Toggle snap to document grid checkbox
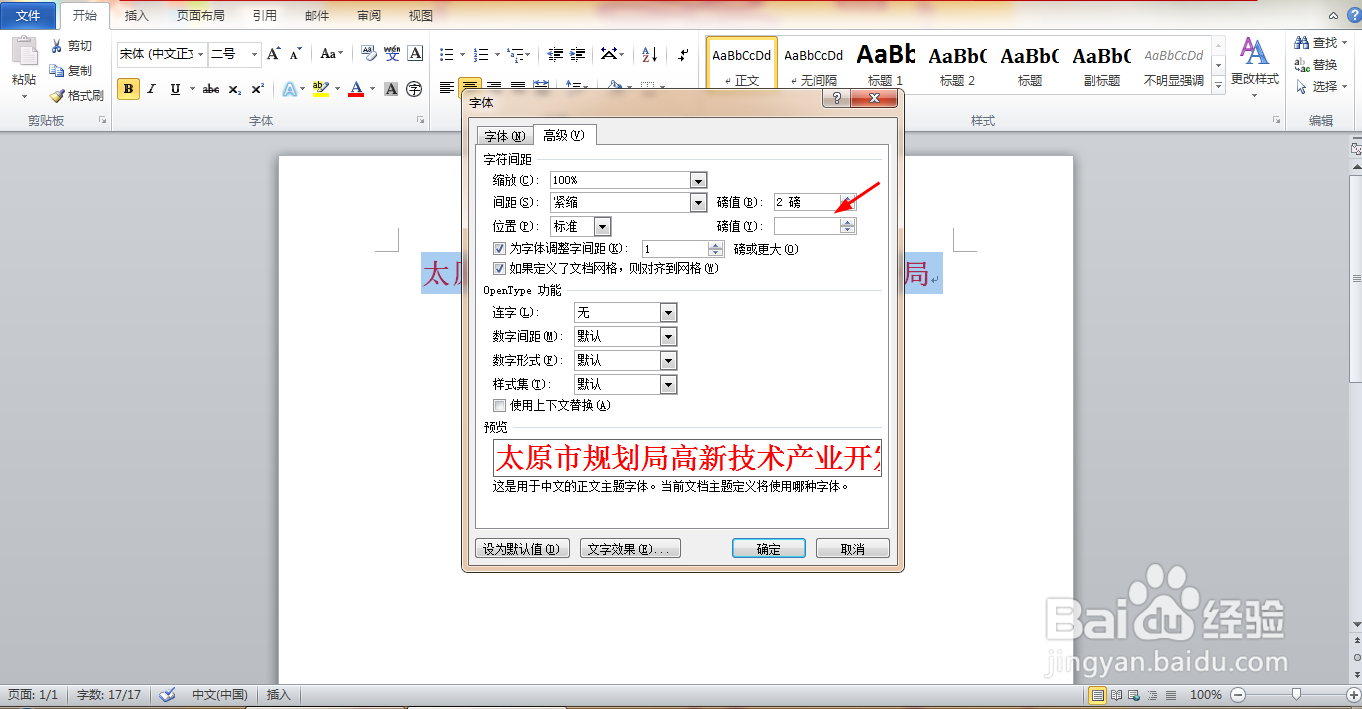1362x709 pixels. tap(500, 268)
